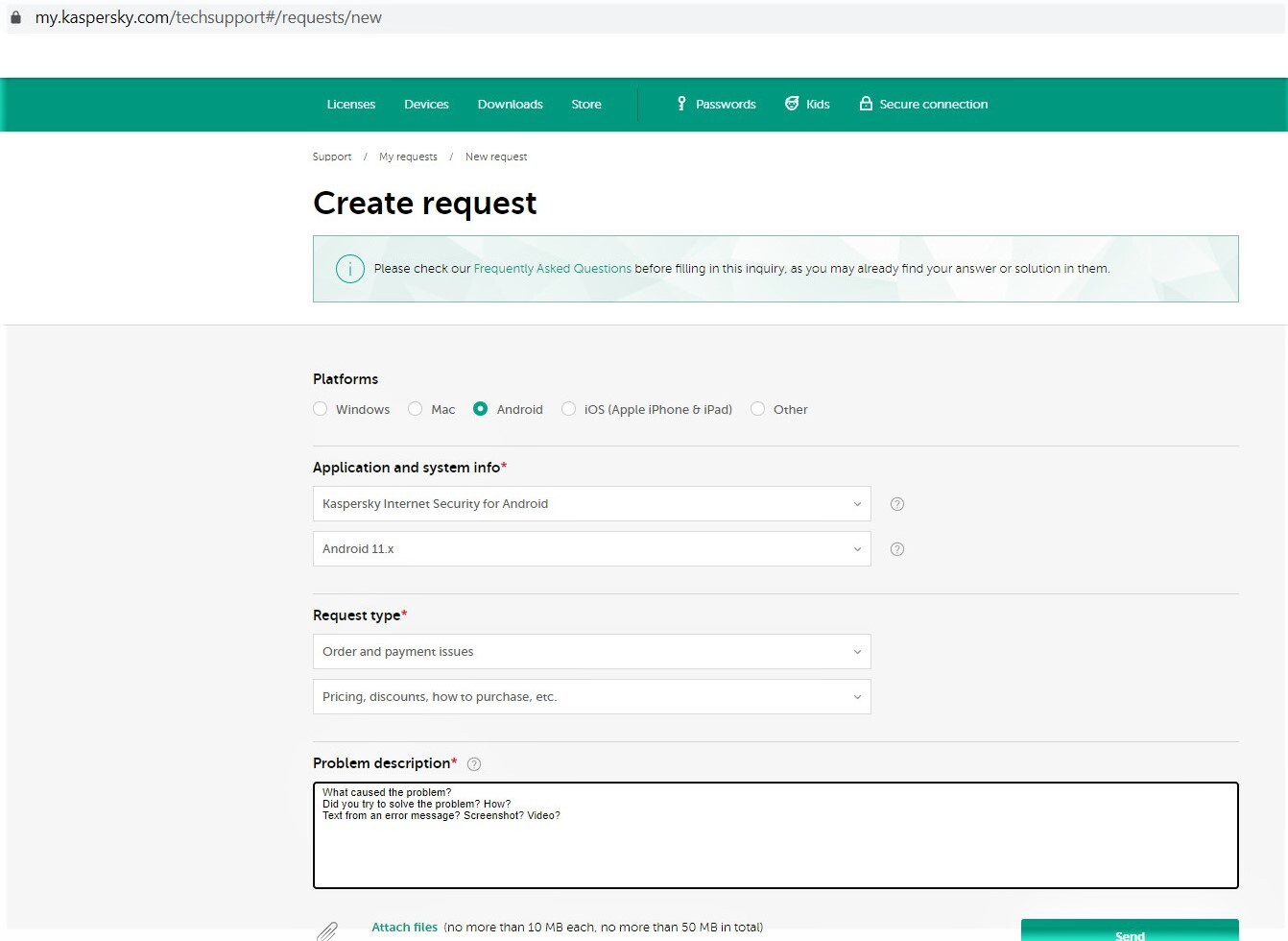Click the Attach files link
This screenshot has width=1288, height=941.
[405, 928]
